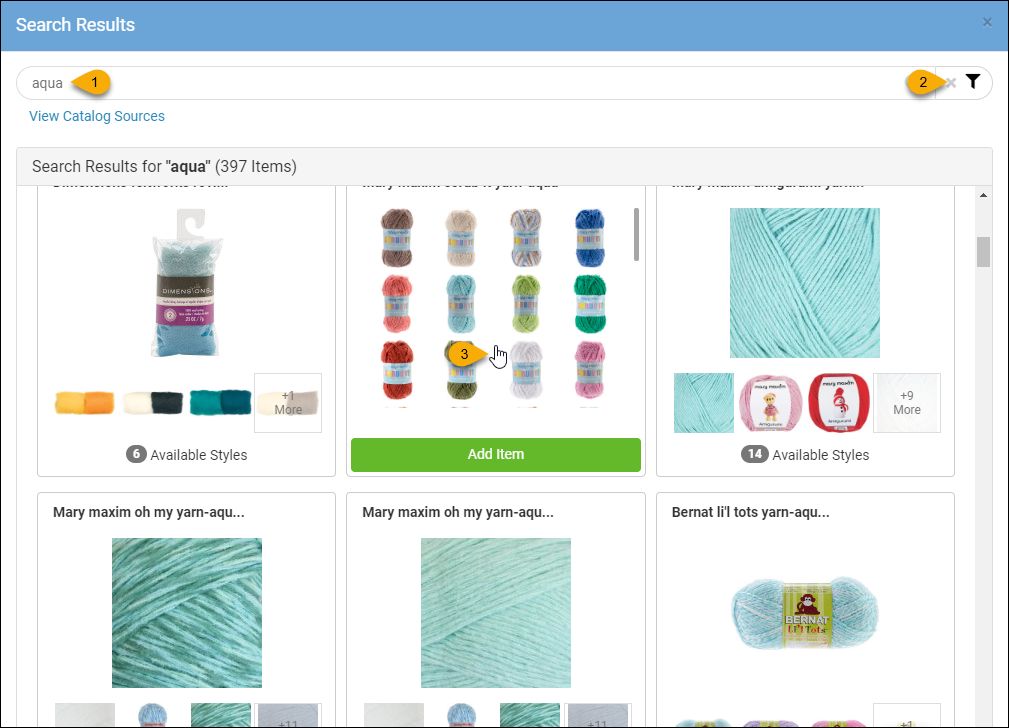Select the teal green scrub yarn swatch

click(589, 303)
